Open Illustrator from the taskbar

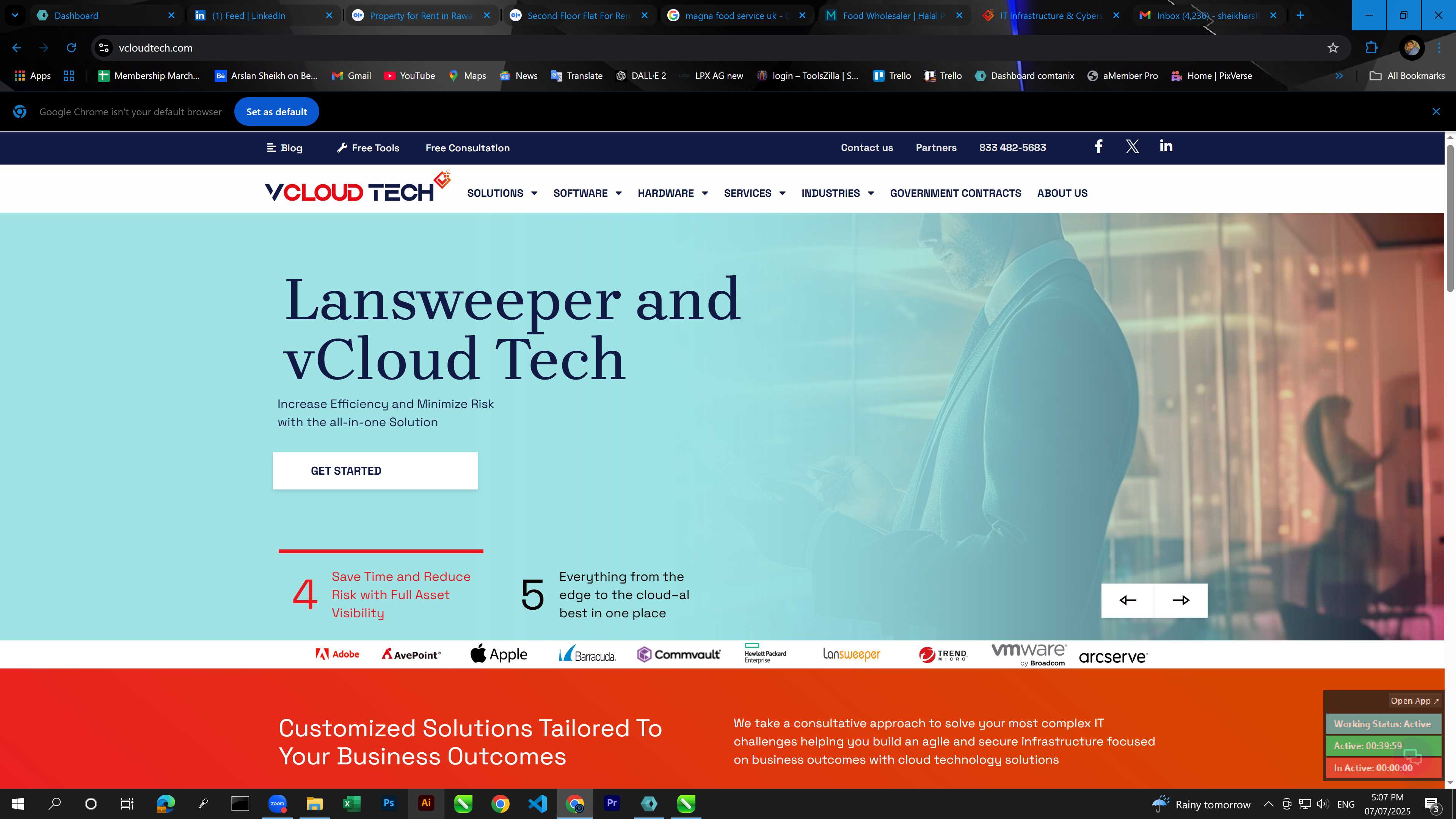(x=425, y=803)
